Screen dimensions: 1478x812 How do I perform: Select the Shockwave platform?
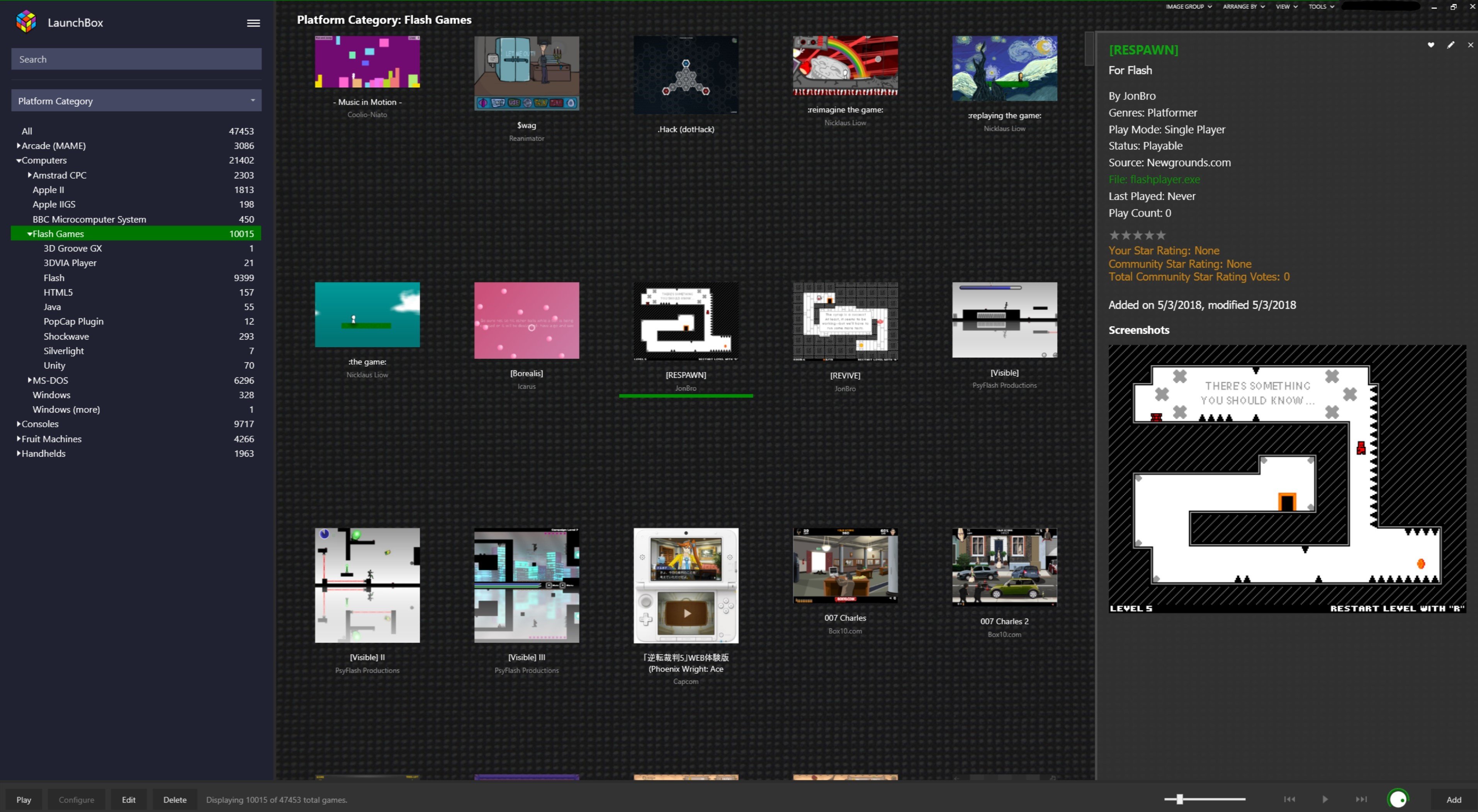(x=136, y=336)
